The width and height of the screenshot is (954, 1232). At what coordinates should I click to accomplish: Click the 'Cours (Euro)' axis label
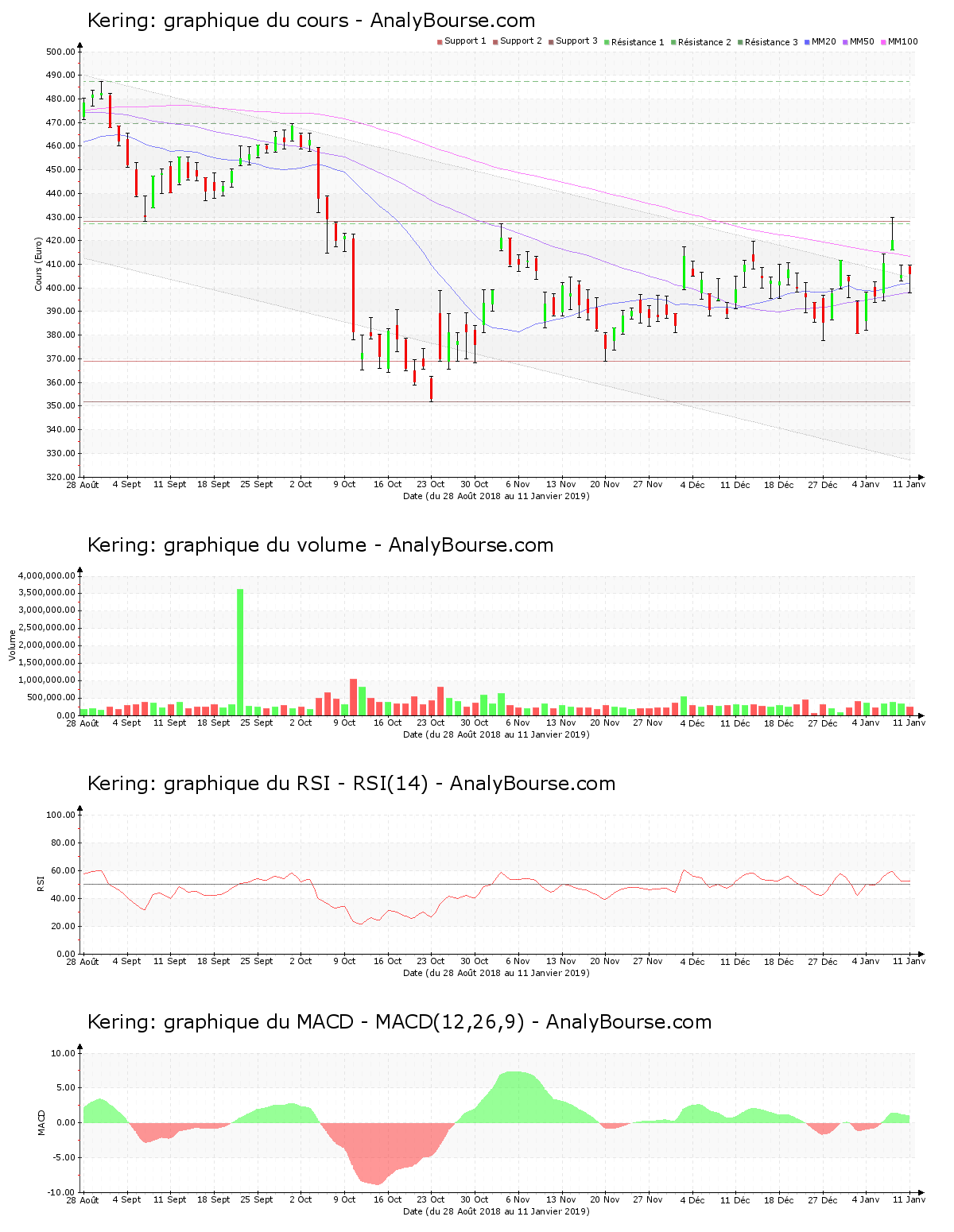38,264
